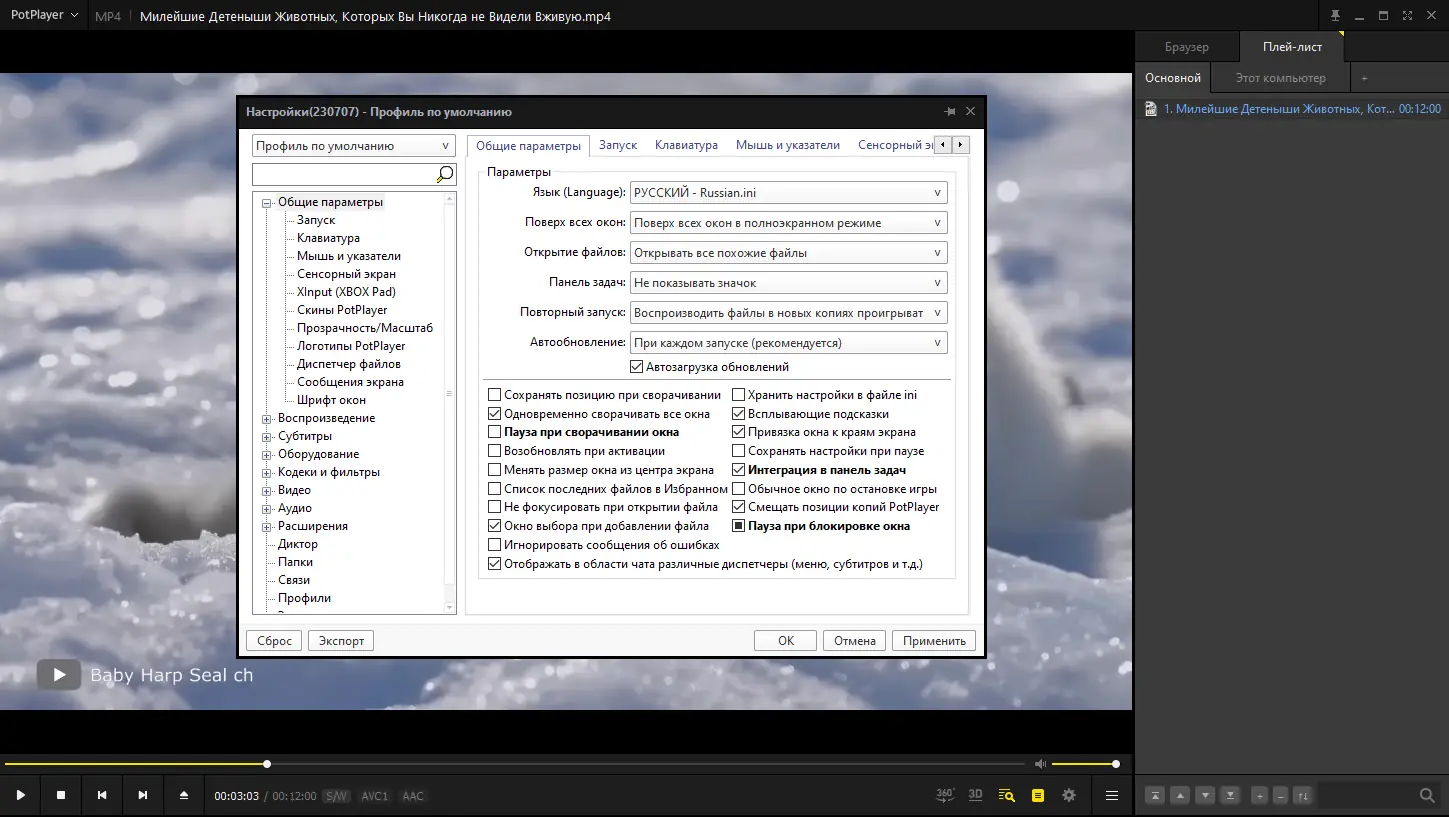Image resolution: width=1449 pixels, height=817 pixels.
Task: Switch the player to fullscreen mode
Action: [1408, 16]
